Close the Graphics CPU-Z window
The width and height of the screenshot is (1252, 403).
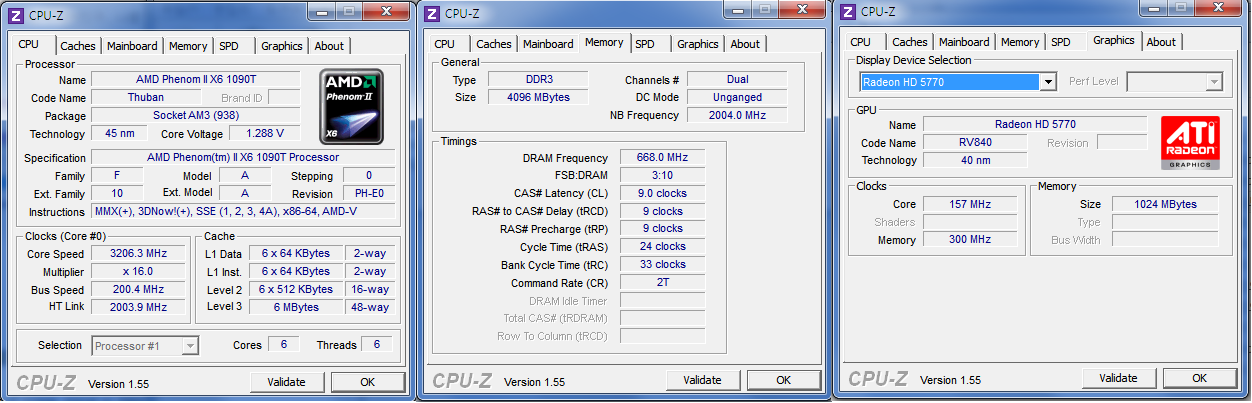tap(1217, 9)
